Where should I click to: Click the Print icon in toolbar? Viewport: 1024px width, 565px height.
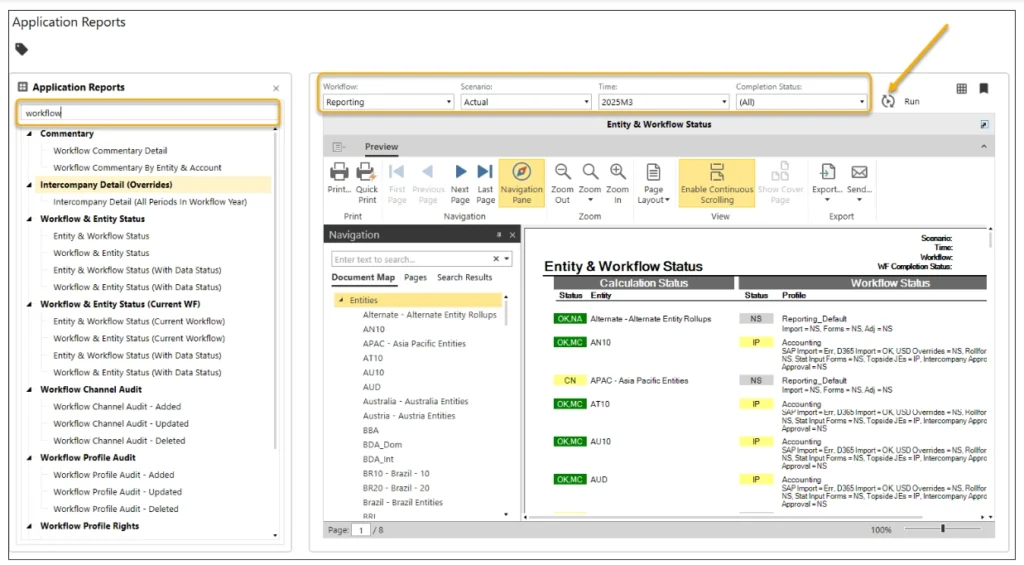pos(339,173)
